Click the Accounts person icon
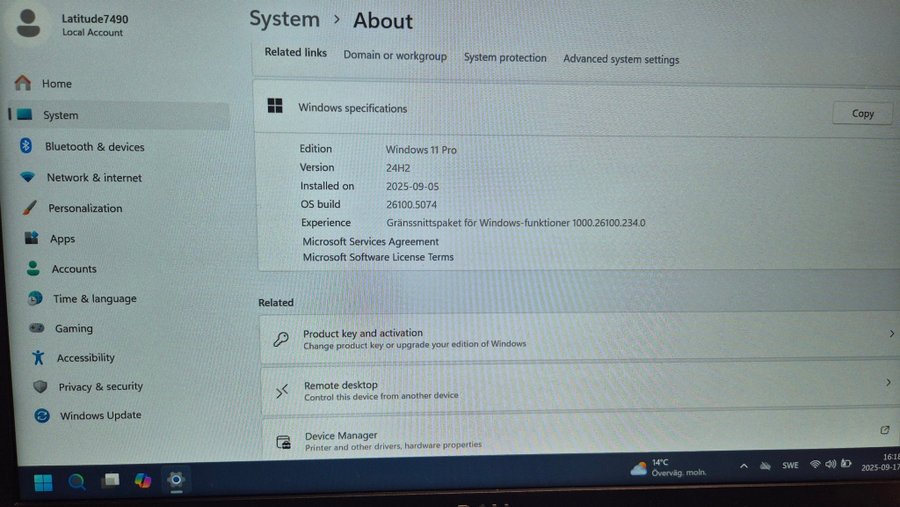 pyautogui.click(x=33, y=268)
